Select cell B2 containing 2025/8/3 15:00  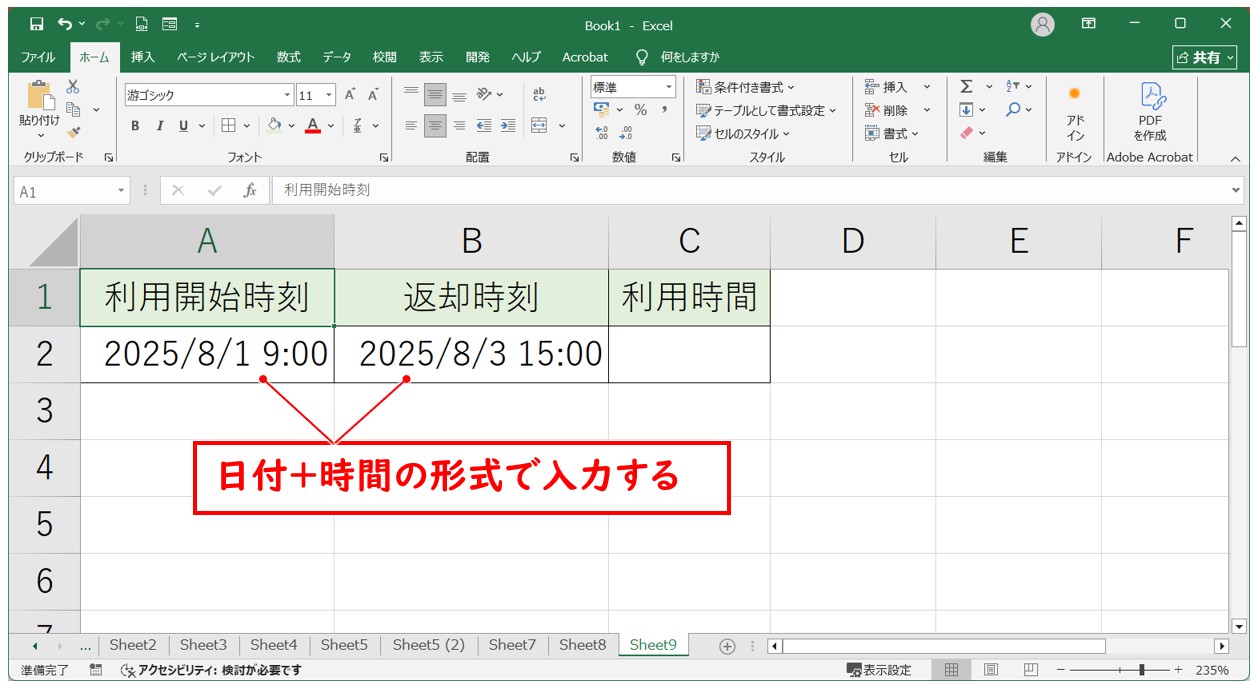[x=471, y=354]
